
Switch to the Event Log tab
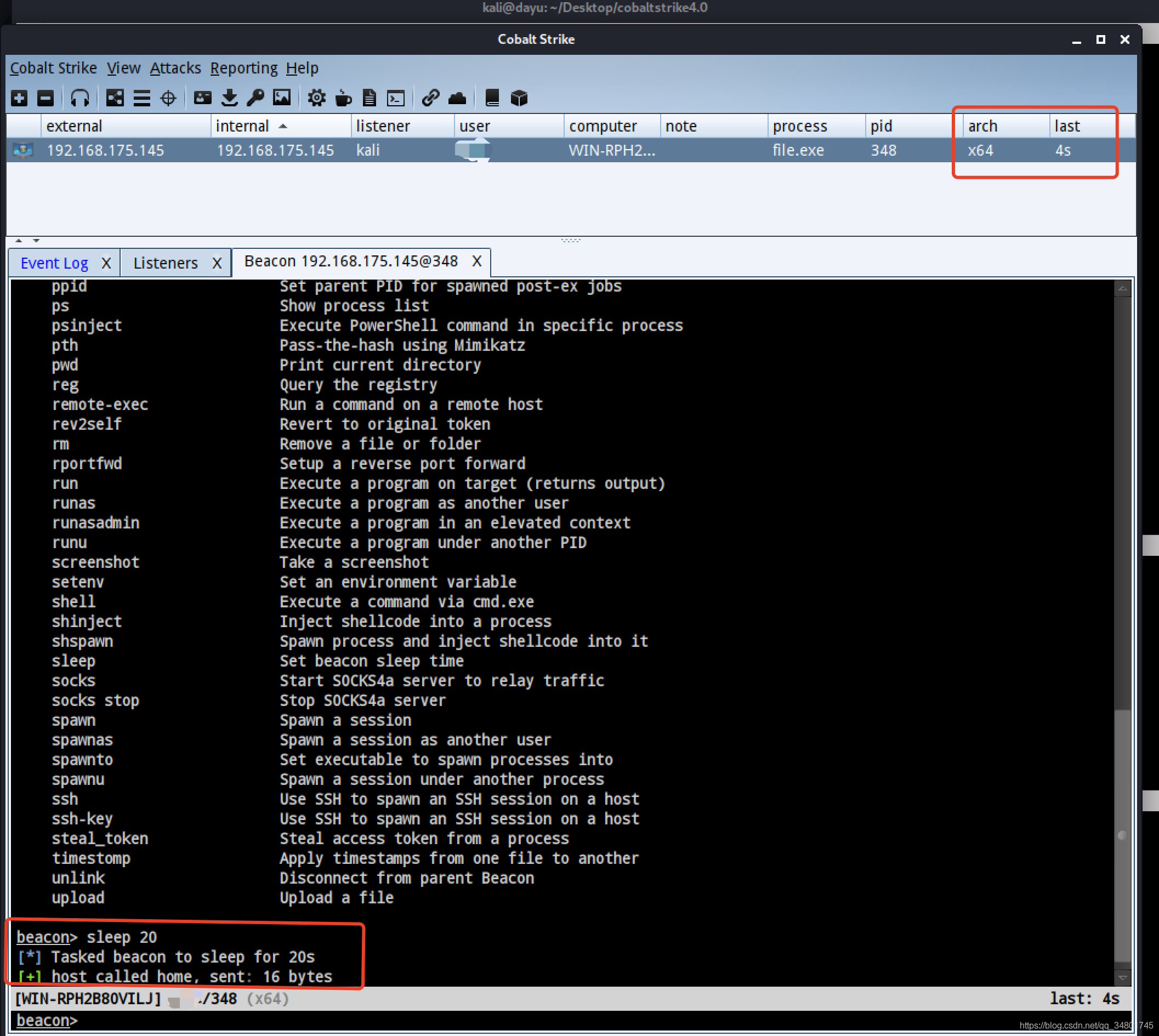pos(54,263)
